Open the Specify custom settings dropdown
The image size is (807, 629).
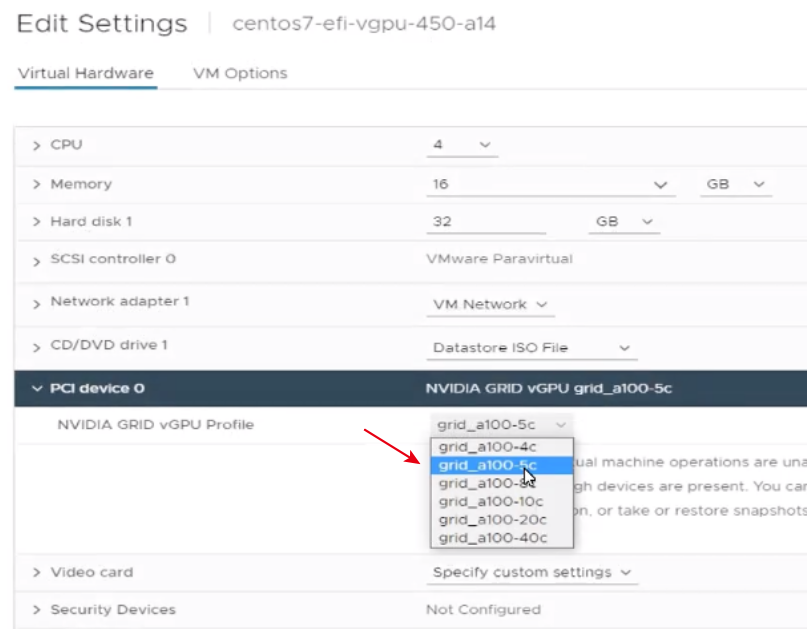coord(532,572)
